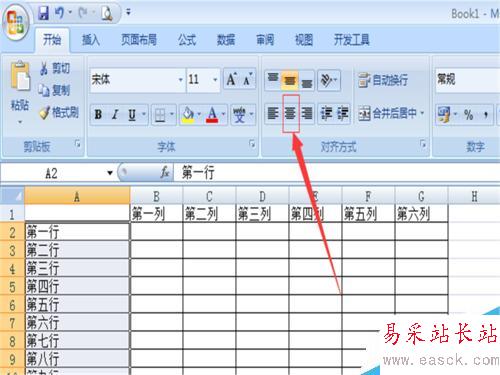Screen dimensions: 500x375
Task: Open the font size dropdown
Action: (215, 80)
